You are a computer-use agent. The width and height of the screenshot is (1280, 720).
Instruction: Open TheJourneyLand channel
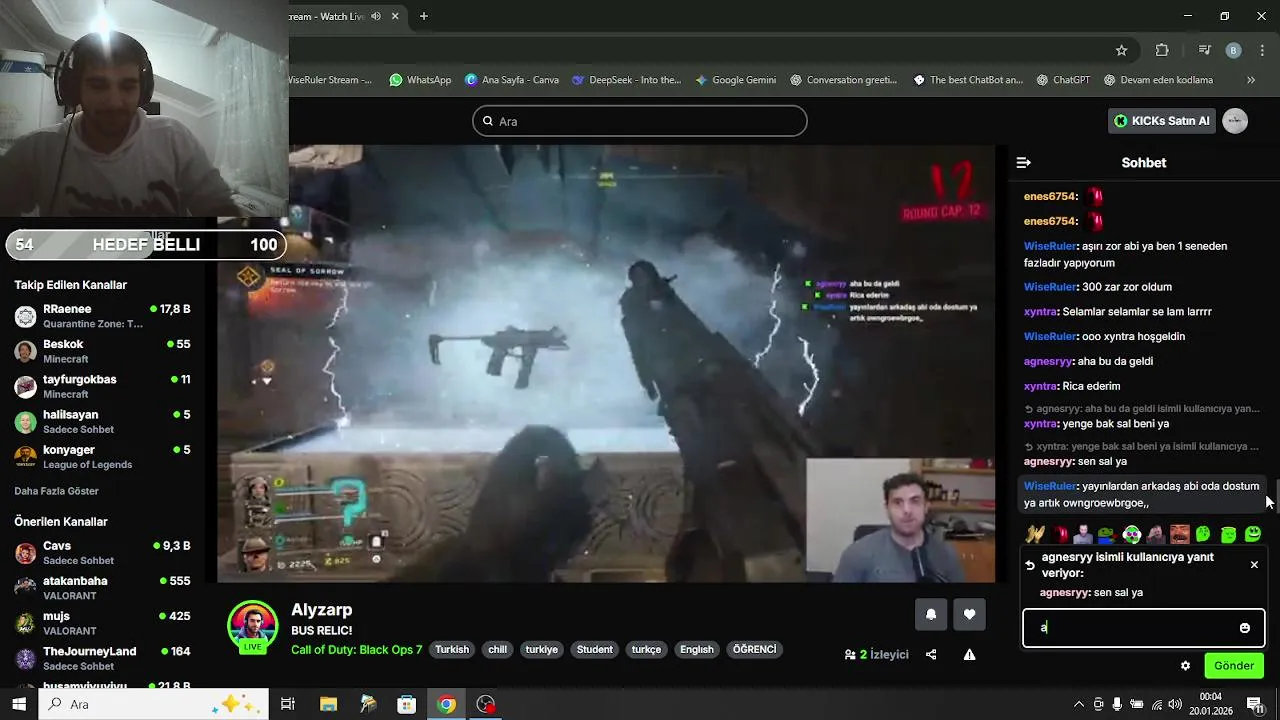pos(102,658)
